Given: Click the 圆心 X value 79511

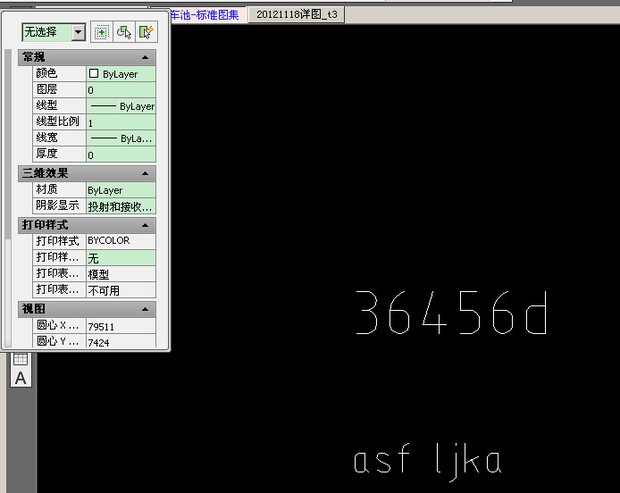Looking at the screenshot, I should coord(121,326).
